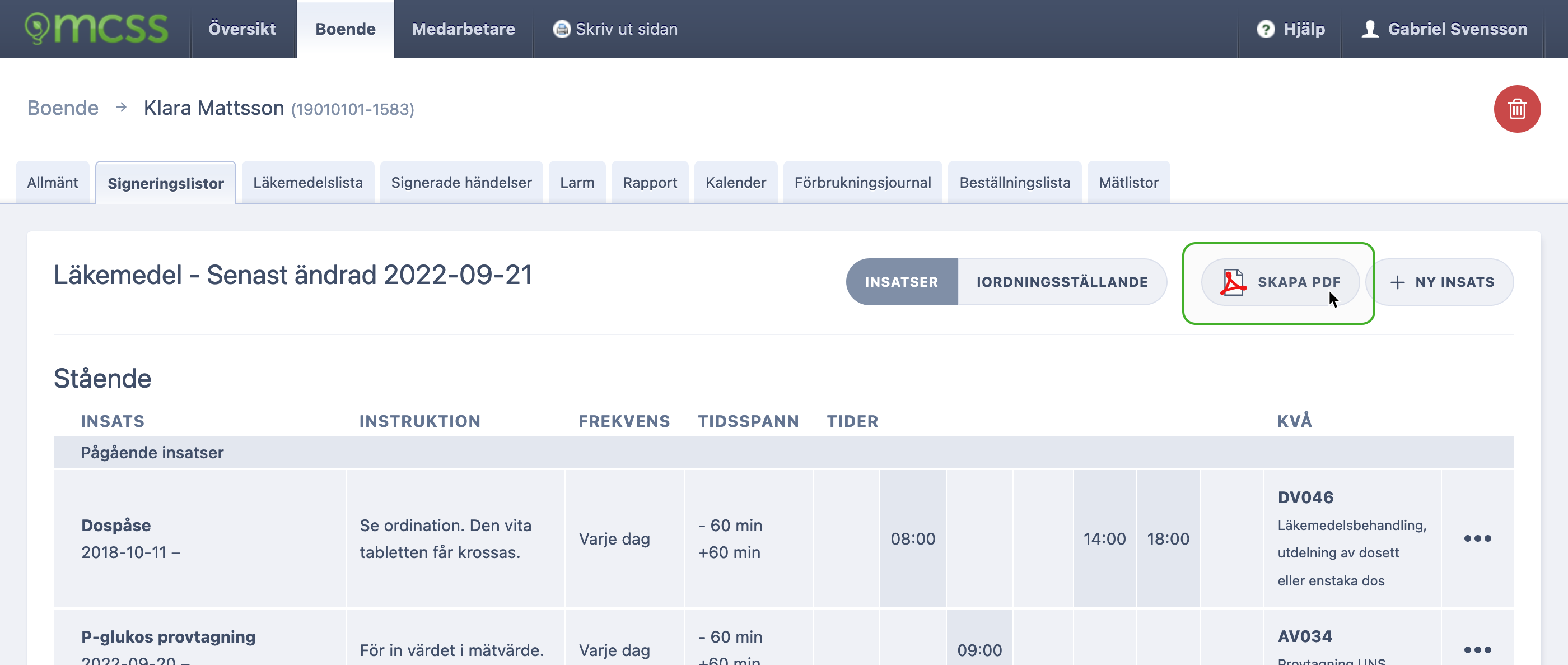Click the 2018-10-11 start date under Dospåse
This screenshot has height=665, width=1568.
124,552
